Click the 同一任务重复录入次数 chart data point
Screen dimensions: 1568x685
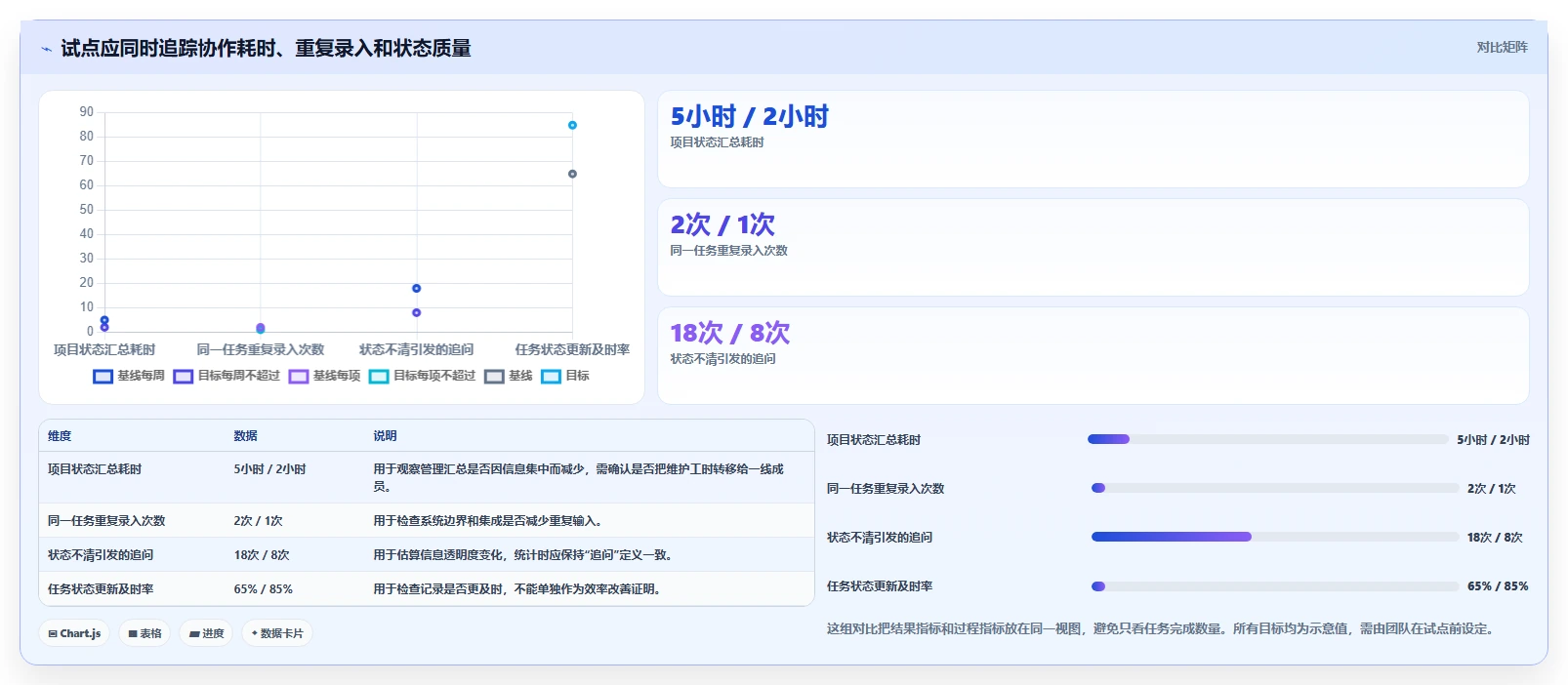260,328
